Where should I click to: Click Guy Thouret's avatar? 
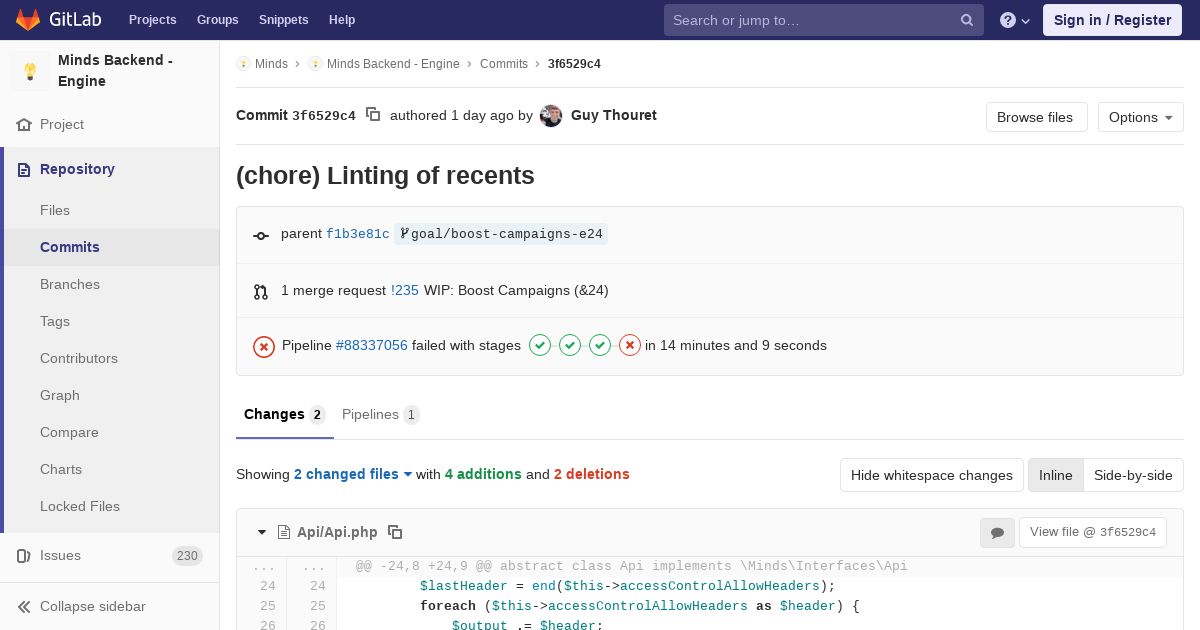click(x=551, y=116)
